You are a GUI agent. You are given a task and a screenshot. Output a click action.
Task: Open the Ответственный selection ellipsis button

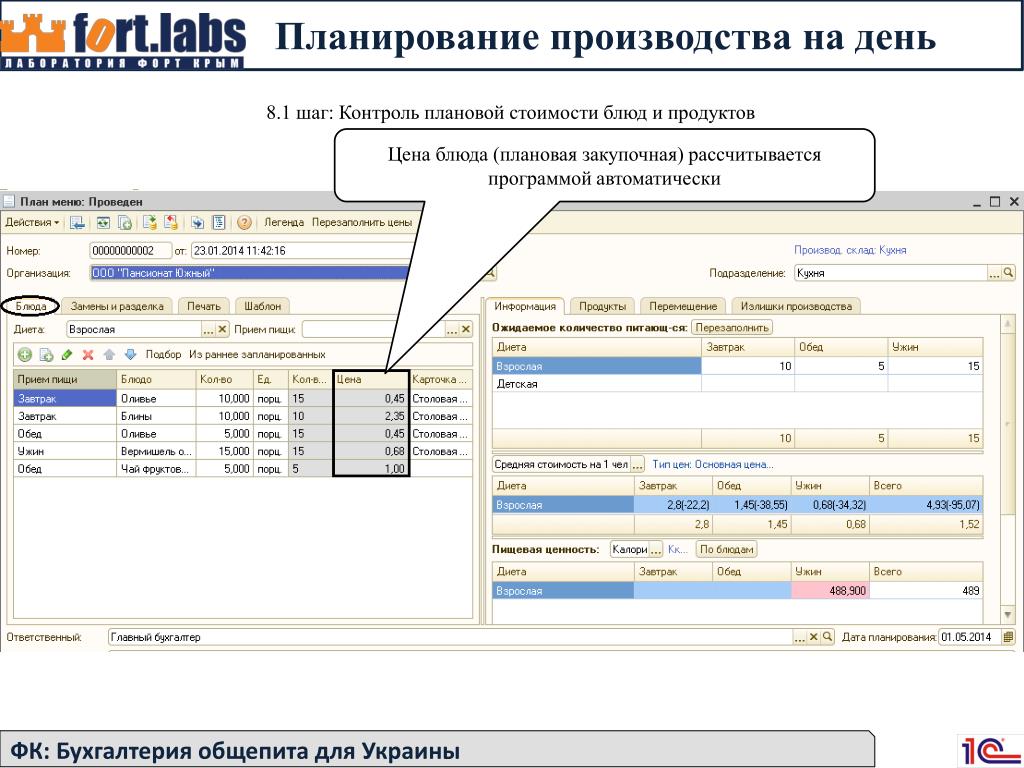(799, 637)
